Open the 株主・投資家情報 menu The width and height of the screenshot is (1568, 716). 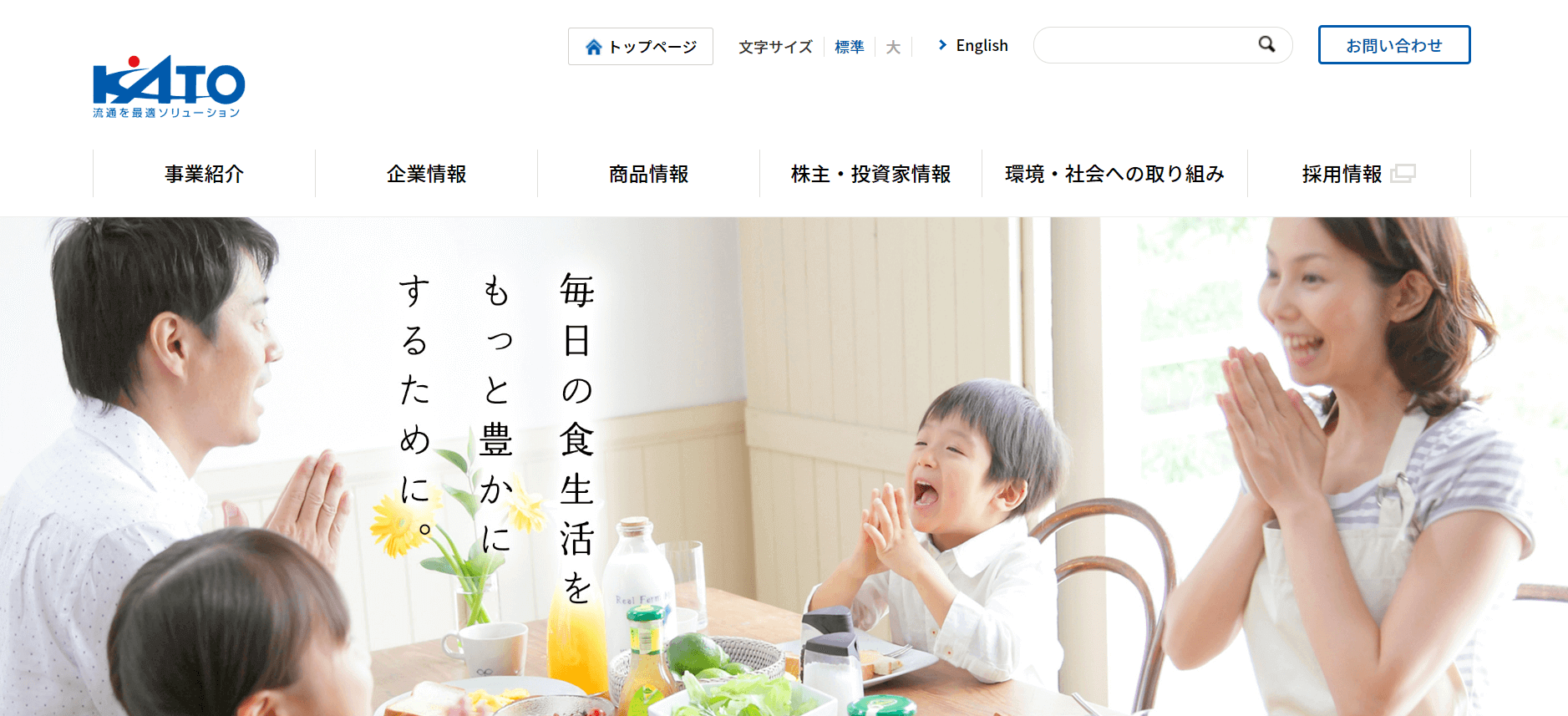coord(870,174)
